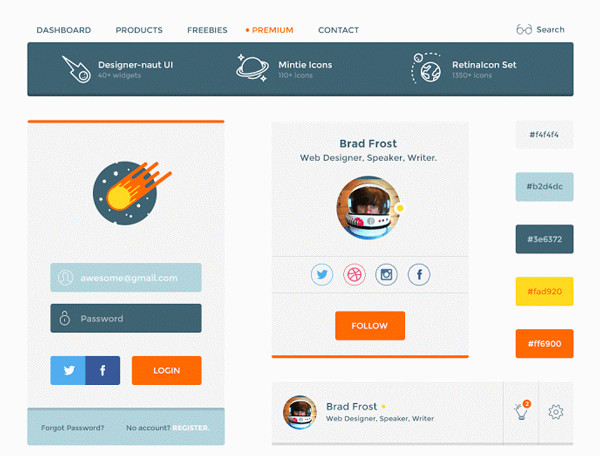Sign in with the Facebook button
Image resolution: width=600 pixels, height=456 pixels.
[103, 370]
